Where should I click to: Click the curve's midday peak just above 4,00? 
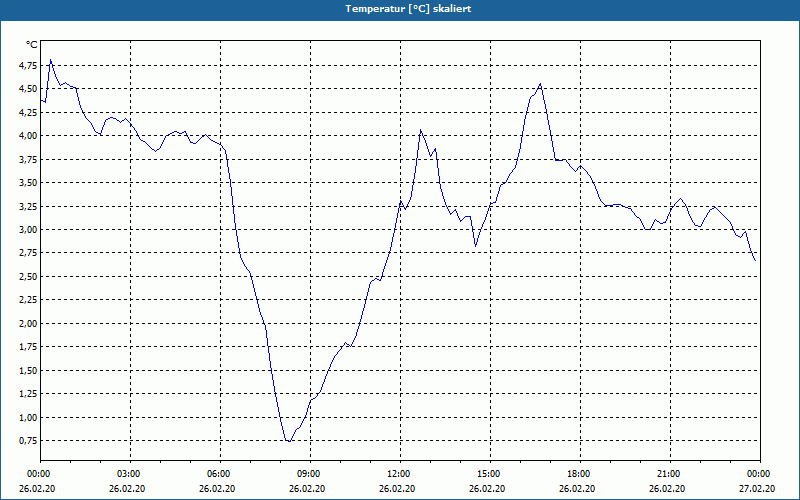tap(420, 130)
